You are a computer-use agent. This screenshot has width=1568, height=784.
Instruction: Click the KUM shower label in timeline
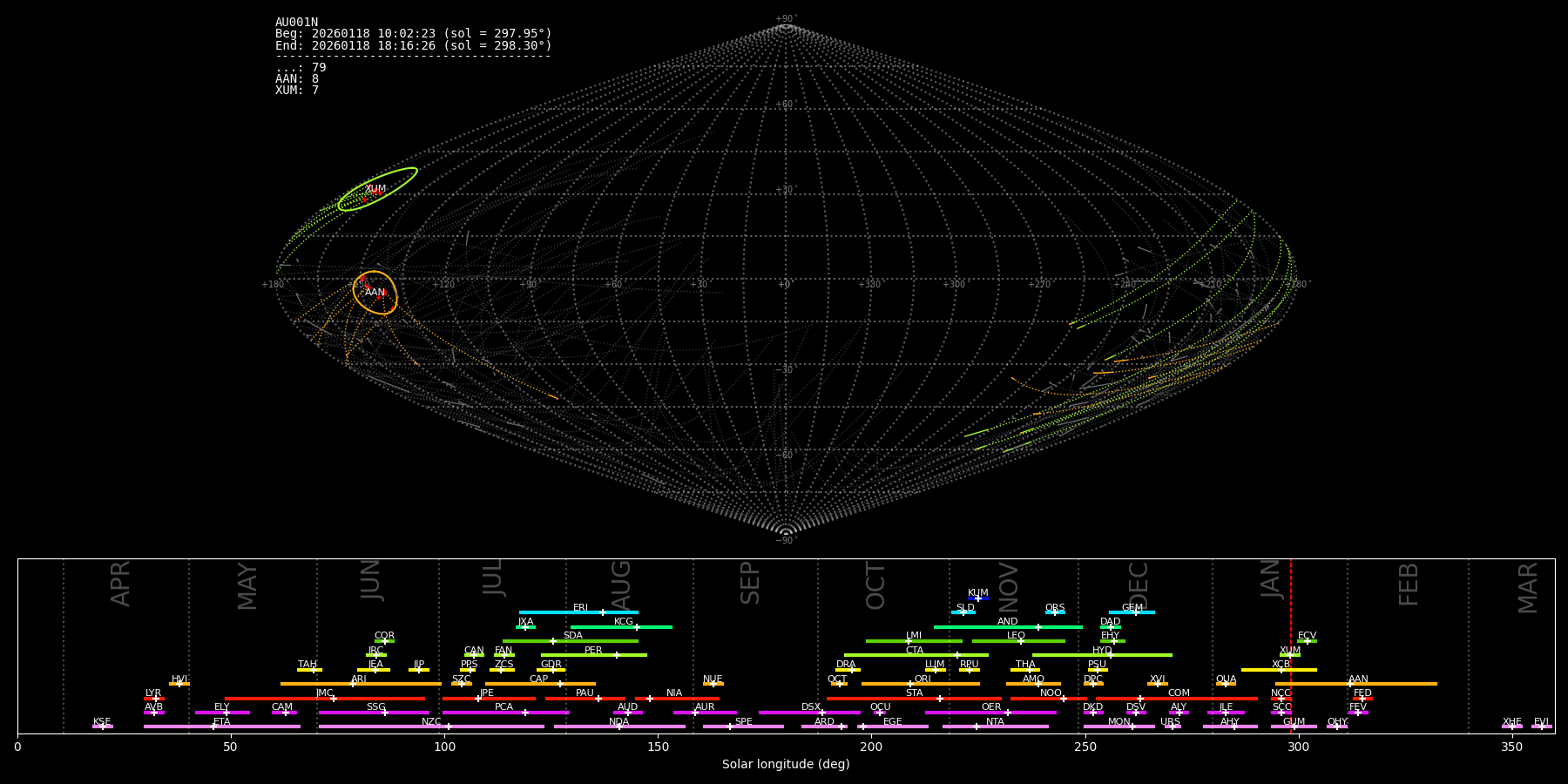point(978,593)
